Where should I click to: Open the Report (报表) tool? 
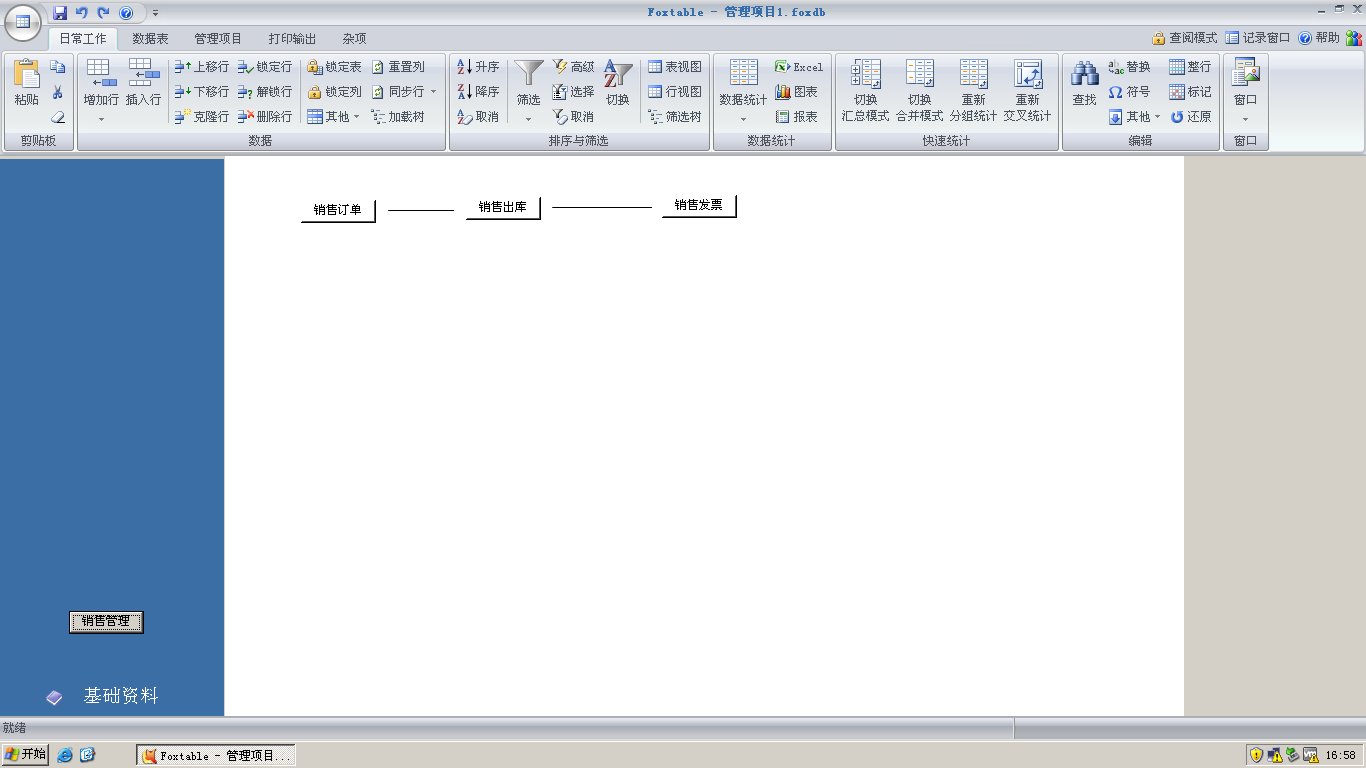pyautogui.click(x=797, y=117)
